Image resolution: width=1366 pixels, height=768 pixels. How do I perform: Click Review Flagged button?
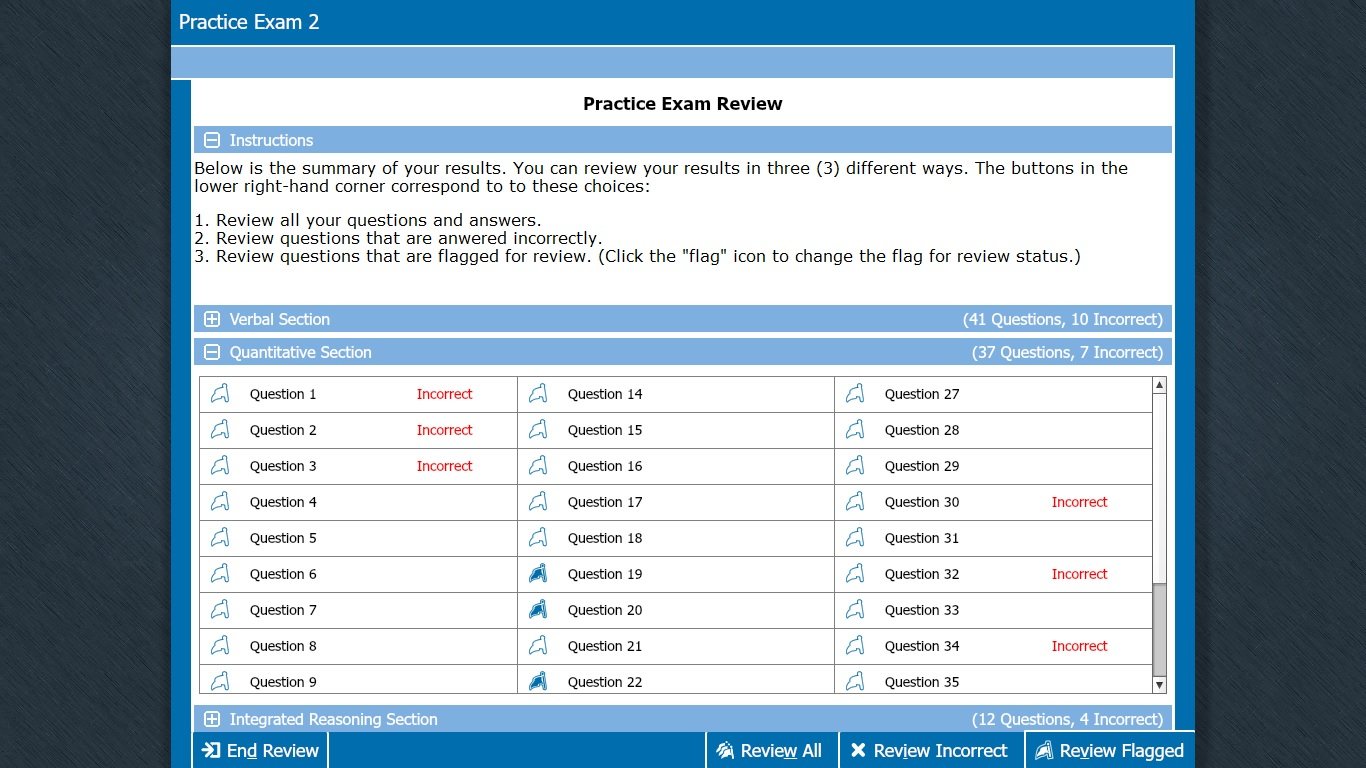click(1110, 751)
